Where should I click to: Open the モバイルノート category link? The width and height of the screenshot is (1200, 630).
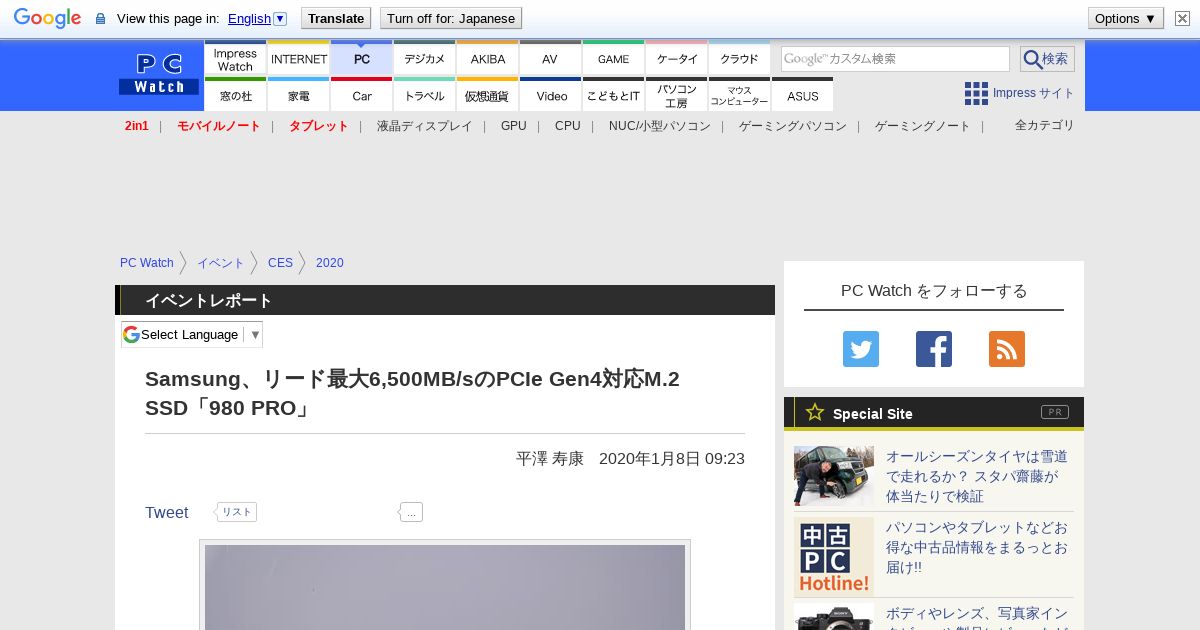(219, 126)
